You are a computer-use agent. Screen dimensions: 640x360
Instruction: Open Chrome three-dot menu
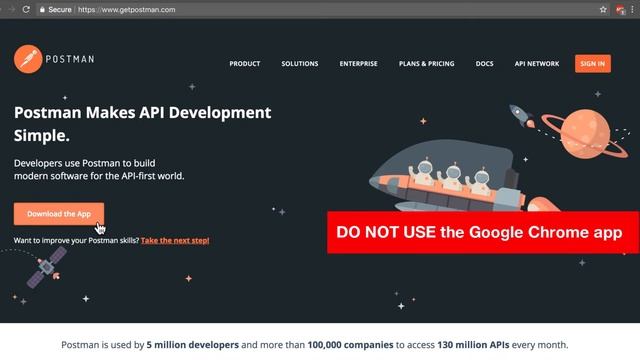pyautogui.click(x=632, y=9)
